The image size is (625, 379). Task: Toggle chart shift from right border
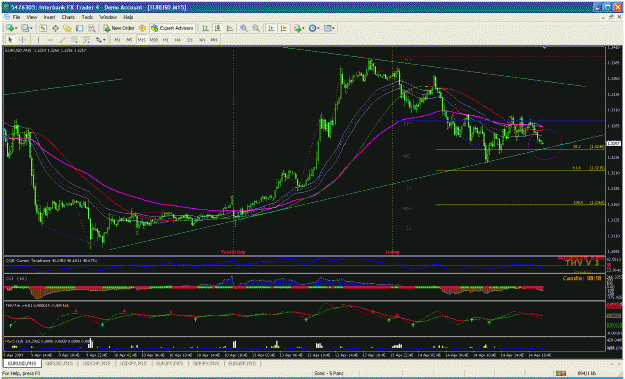(x=283, y=28)
